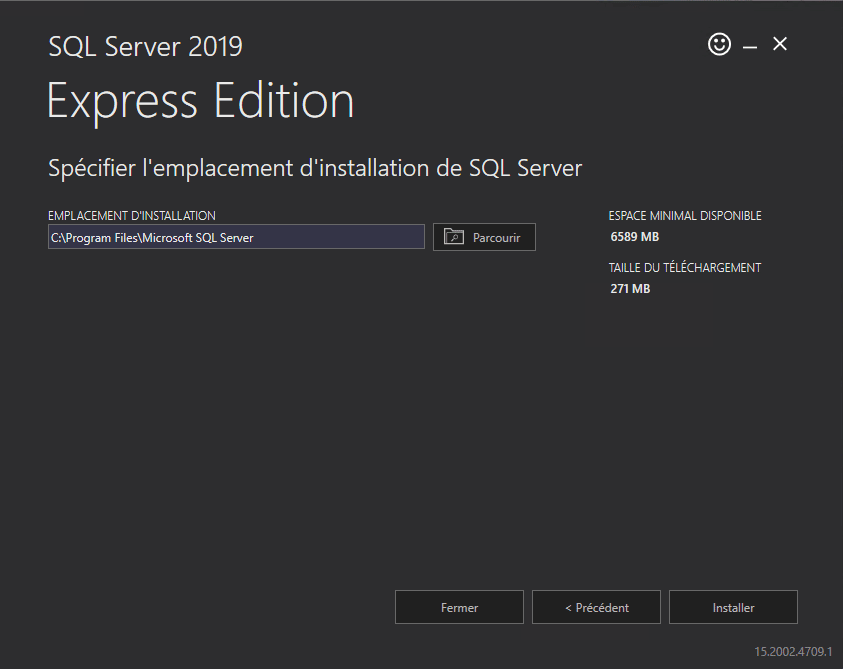Start installation with the Installer button

click(x=733, y=607)
